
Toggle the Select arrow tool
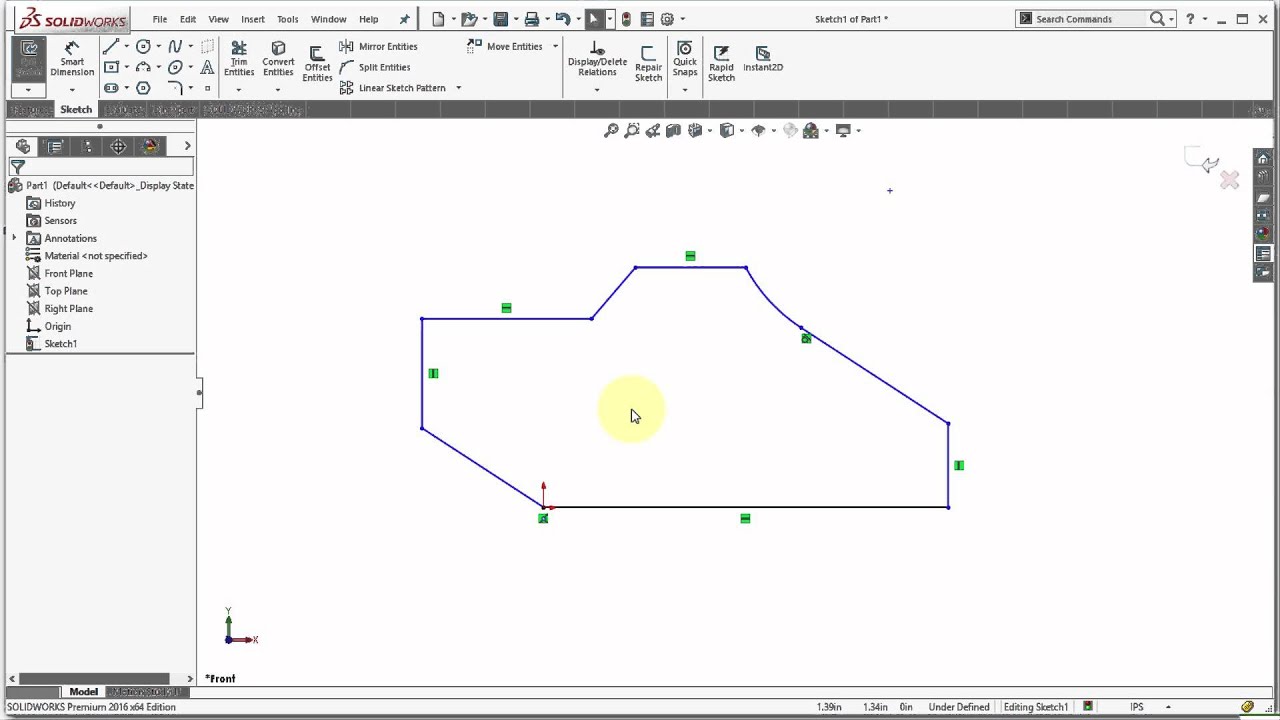(x=593, y=19)
